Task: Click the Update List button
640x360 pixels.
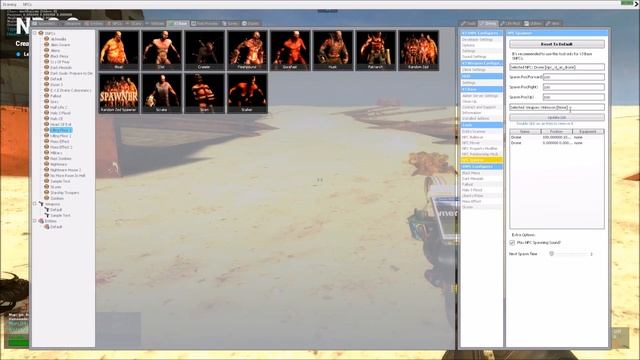Action: coord(557,118)
